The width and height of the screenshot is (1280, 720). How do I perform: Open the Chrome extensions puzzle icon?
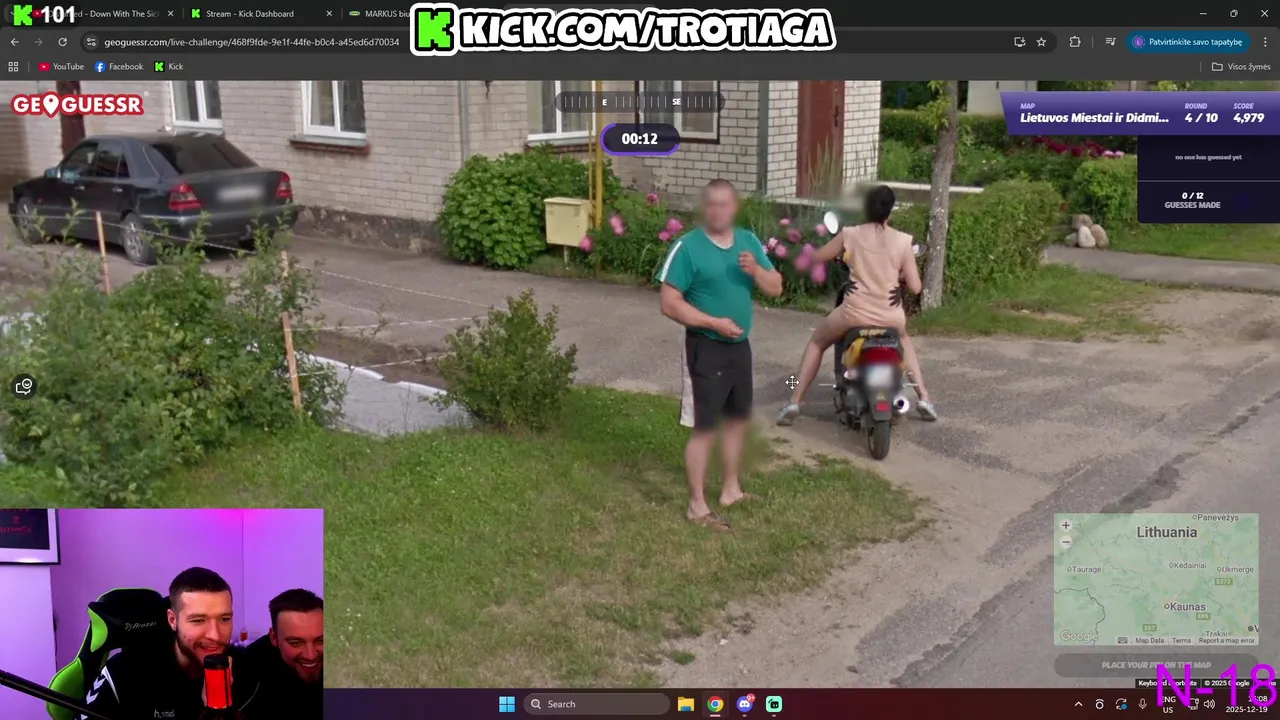(1075, 42)
